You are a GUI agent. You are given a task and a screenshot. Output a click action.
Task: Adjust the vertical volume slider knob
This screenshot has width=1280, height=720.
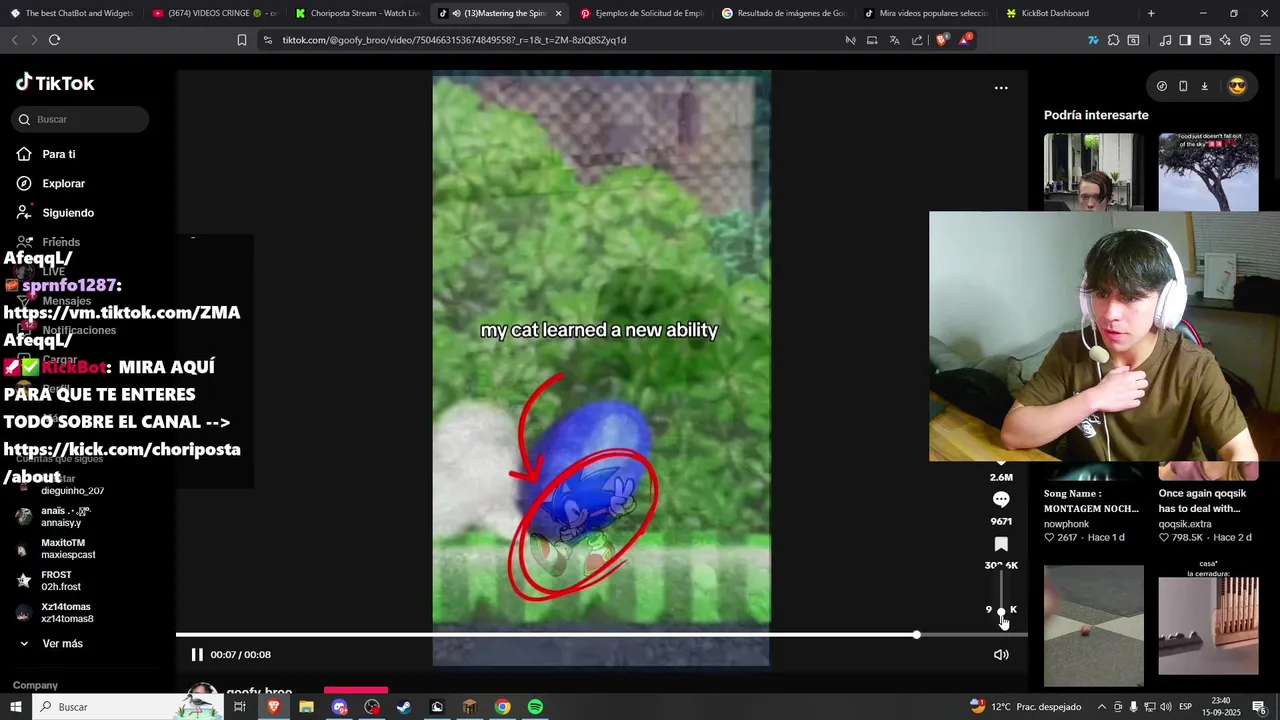(1001, 612)
